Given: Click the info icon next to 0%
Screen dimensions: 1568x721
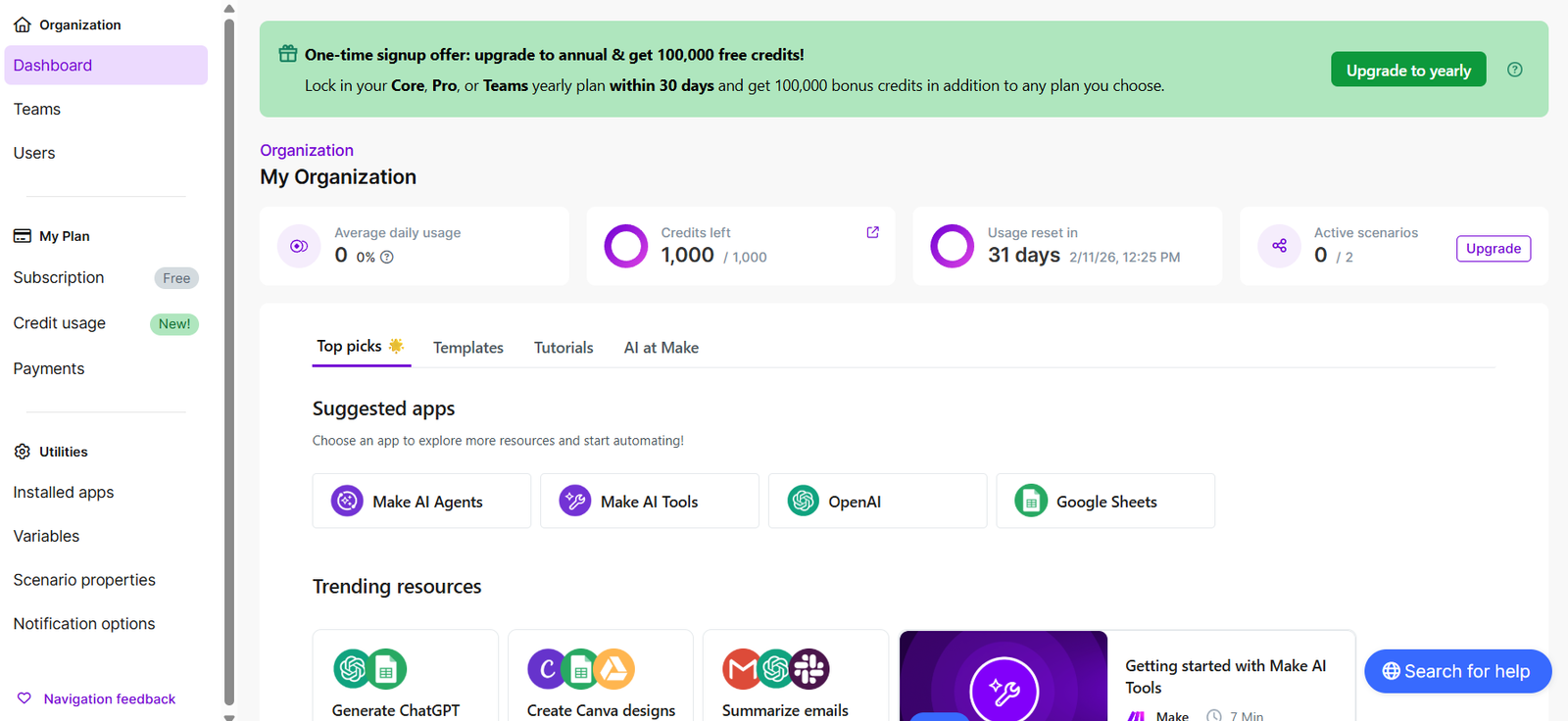Looking at the screenshot, I should click(x=387, y=257).
